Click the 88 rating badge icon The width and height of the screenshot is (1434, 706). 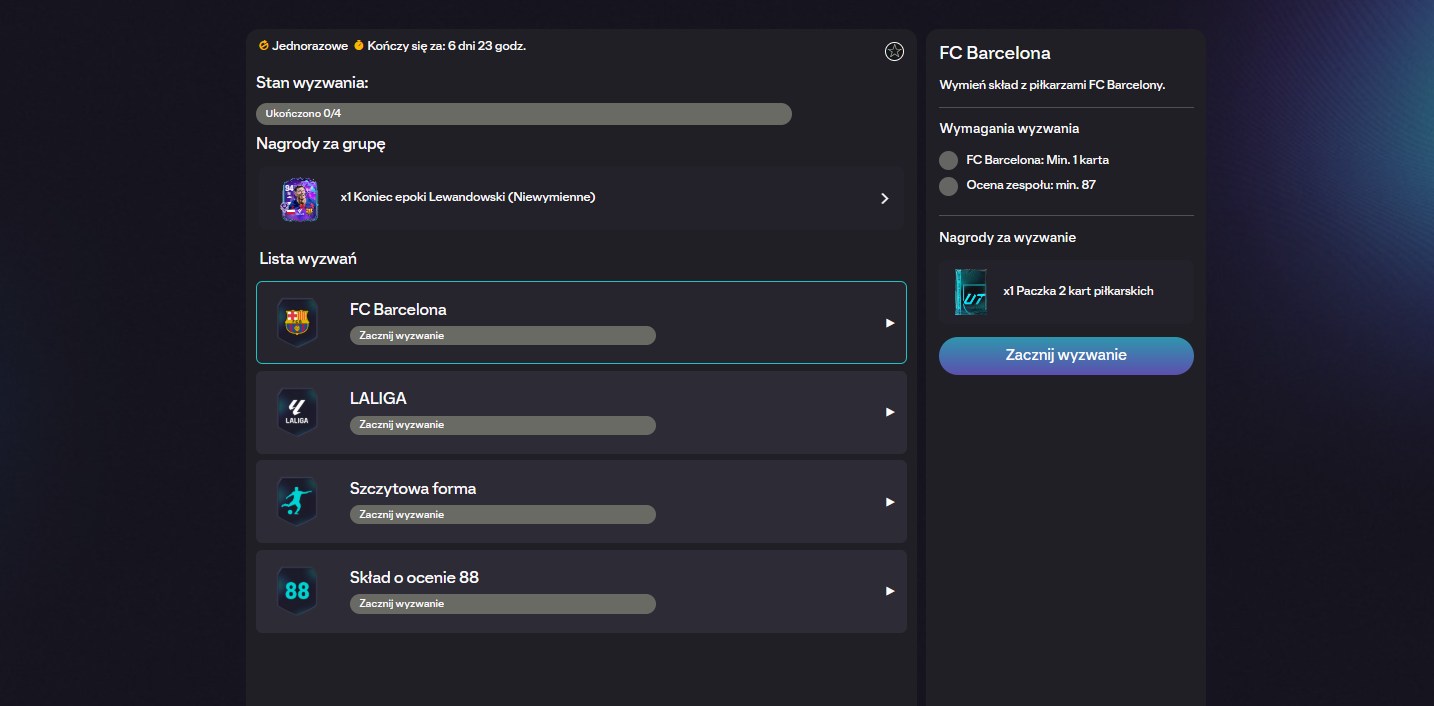coord(297,590)
